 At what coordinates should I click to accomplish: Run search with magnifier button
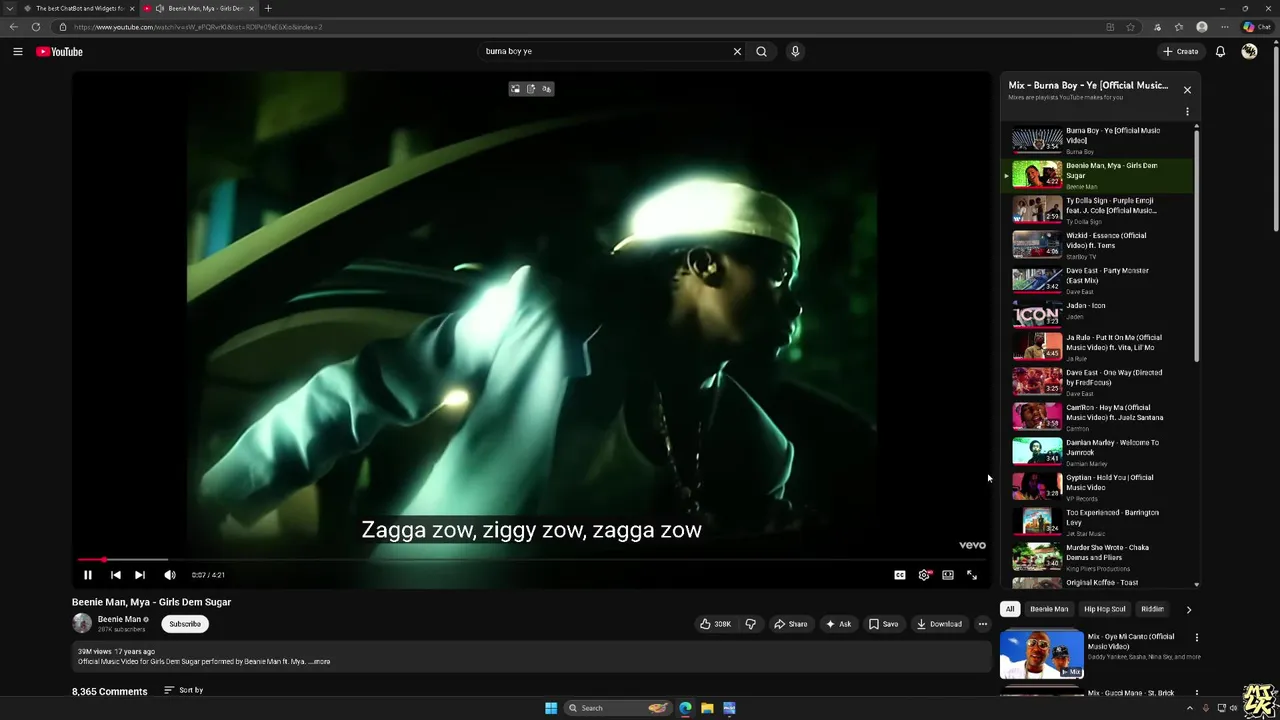point(761,52)
